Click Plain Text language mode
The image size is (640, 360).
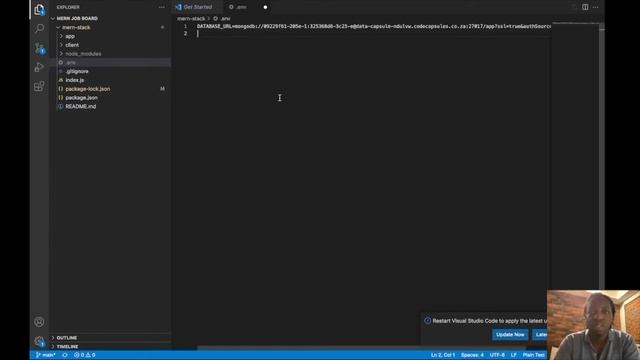click(533, 355)
